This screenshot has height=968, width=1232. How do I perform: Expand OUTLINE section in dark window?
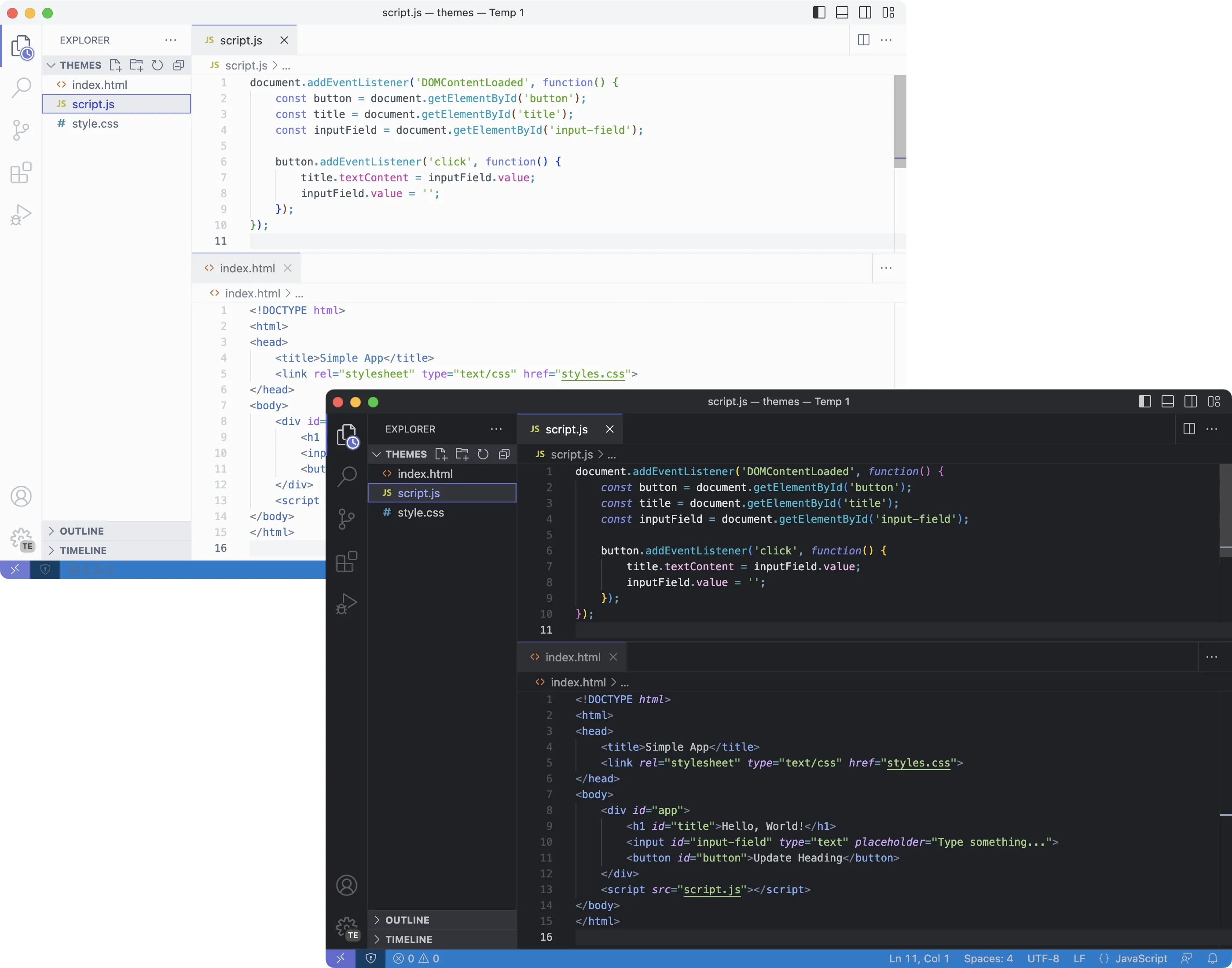pos(407,920)
